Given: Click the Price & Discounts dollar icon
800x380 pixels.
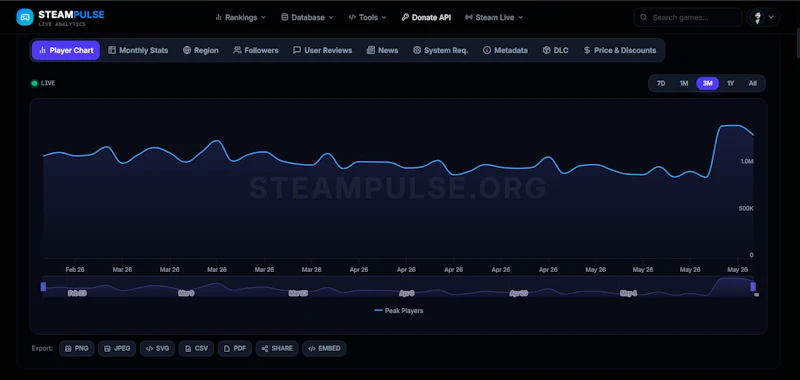Looking at the screenshot, I should point(587,50).
